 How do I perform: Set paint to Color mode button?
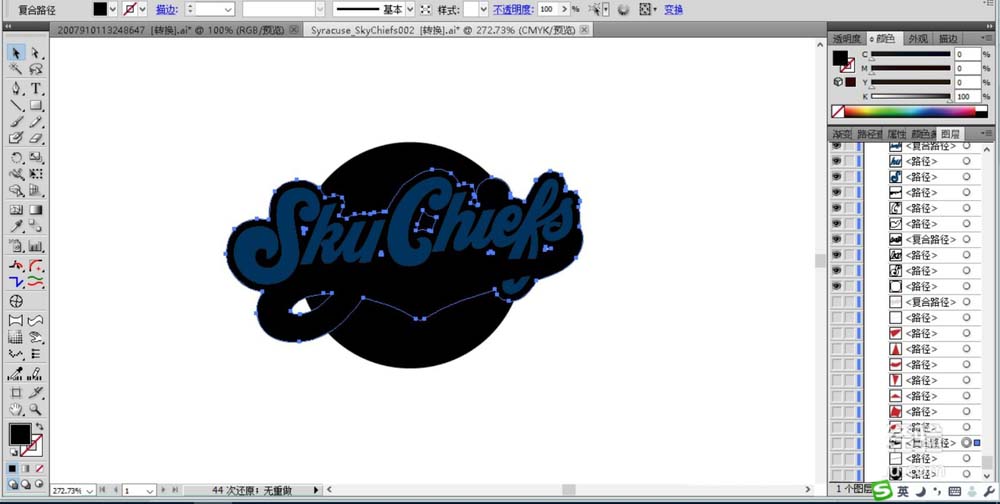12,468
